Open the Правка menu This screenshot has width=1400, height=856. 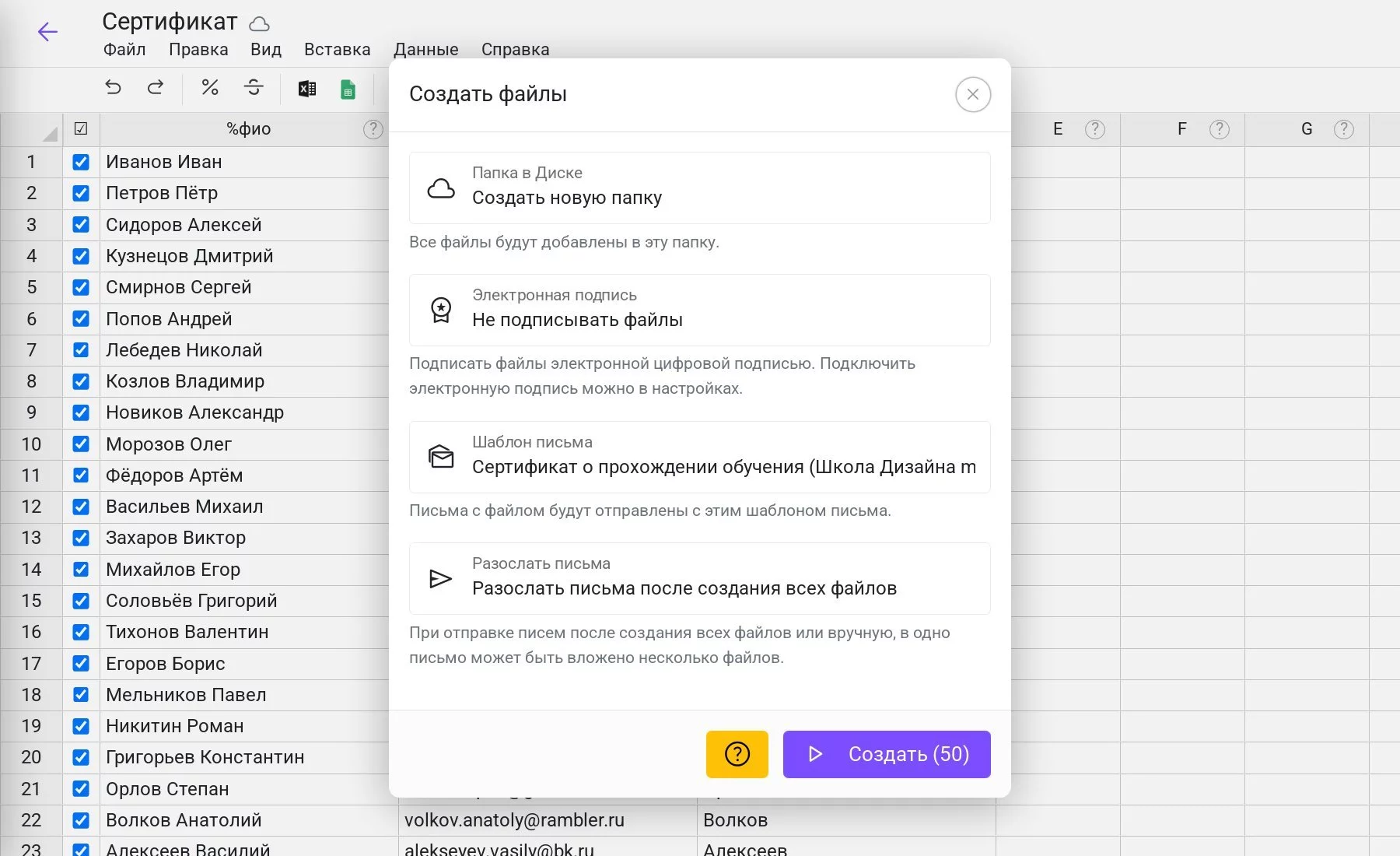tap(198, 50)
